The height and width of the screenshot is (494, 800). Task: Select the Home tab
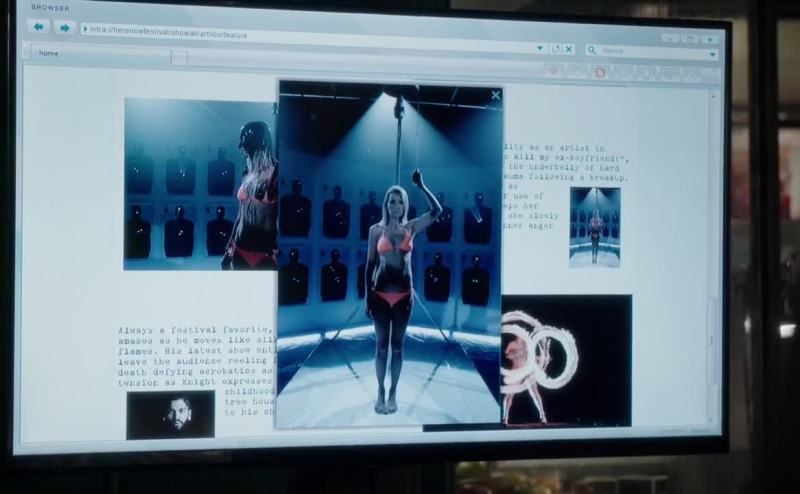click(x=100, y=54)
